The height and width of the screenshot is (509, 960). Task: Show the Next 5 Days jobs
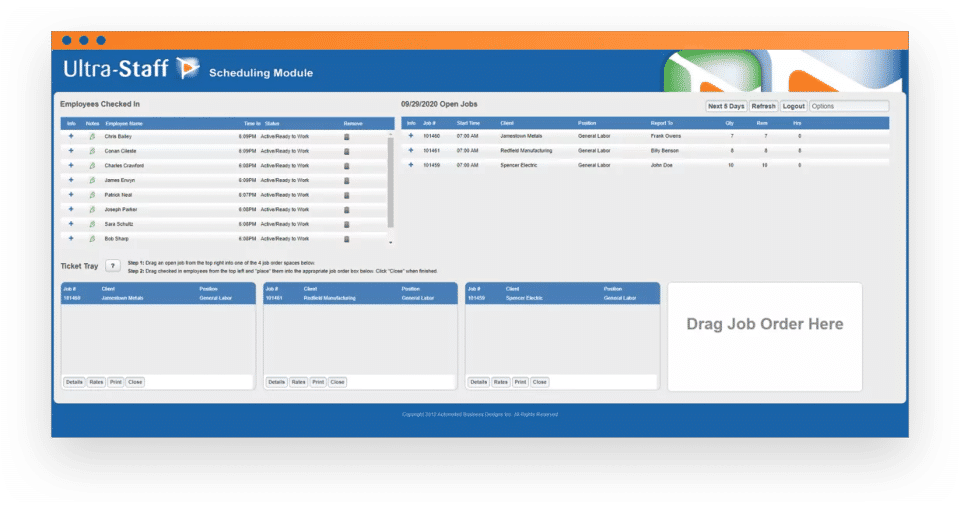coord(726,106)
